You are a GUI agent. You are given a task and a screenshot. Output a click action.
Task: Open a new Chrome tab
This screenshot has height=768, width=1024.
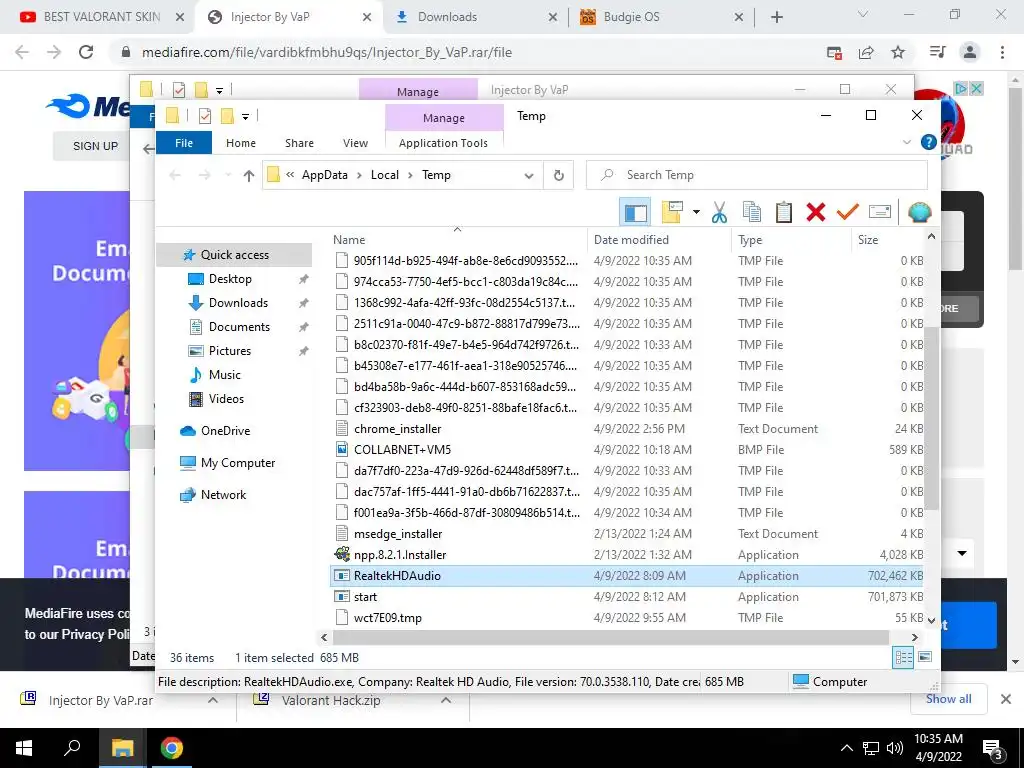776,17
